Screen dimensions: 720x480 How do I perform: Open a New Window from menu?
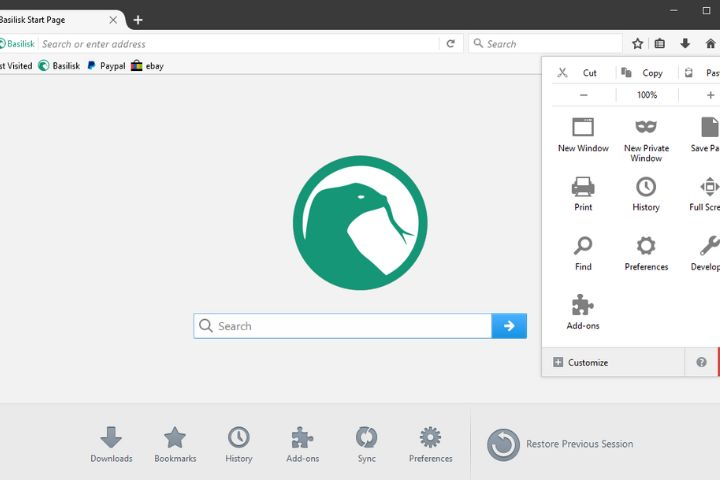pos(583,135)
